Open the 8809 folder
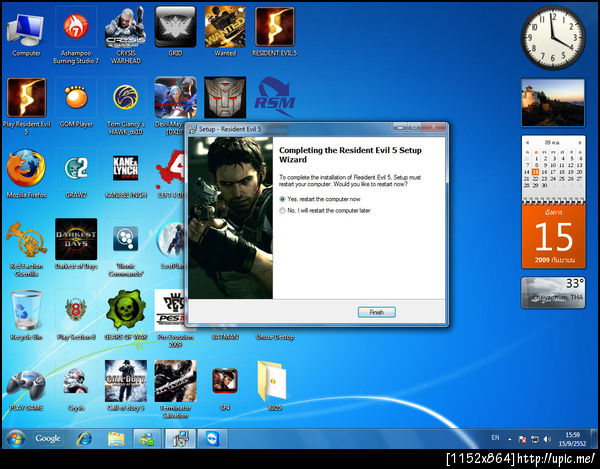 pyautogui.click(x=274, y=386)
